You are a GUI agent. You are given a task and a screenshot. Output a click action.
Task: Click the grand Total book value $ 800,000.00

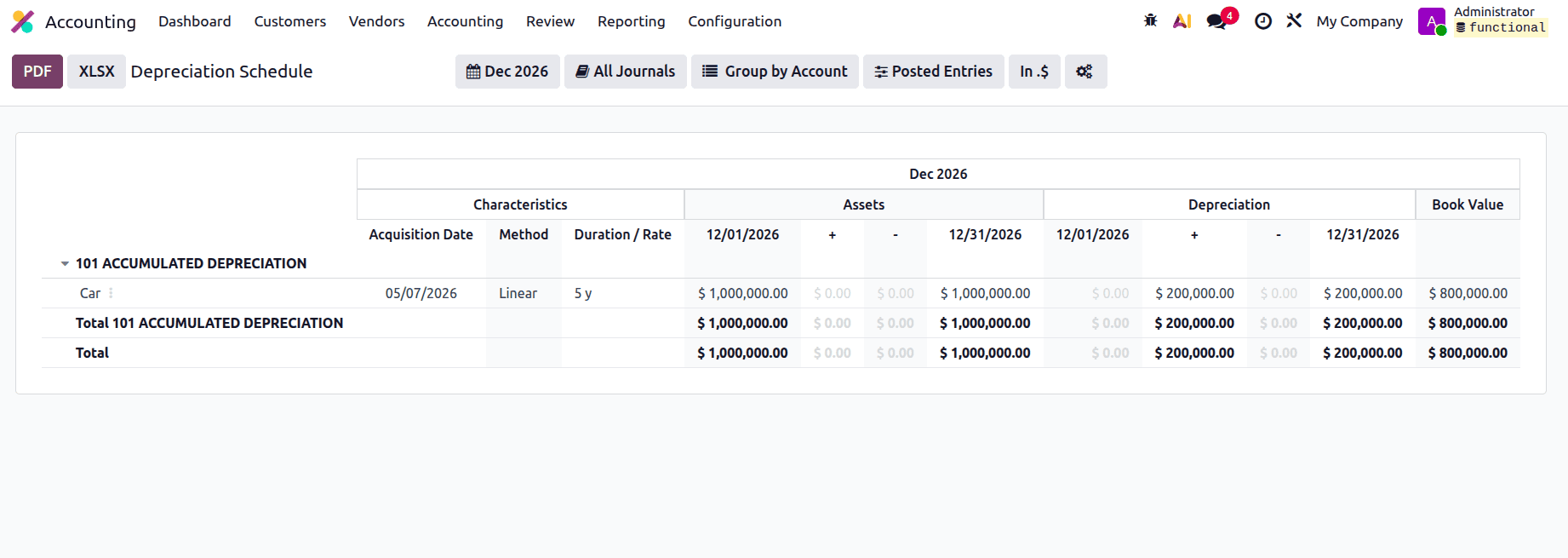click(x=1468, y=353)
